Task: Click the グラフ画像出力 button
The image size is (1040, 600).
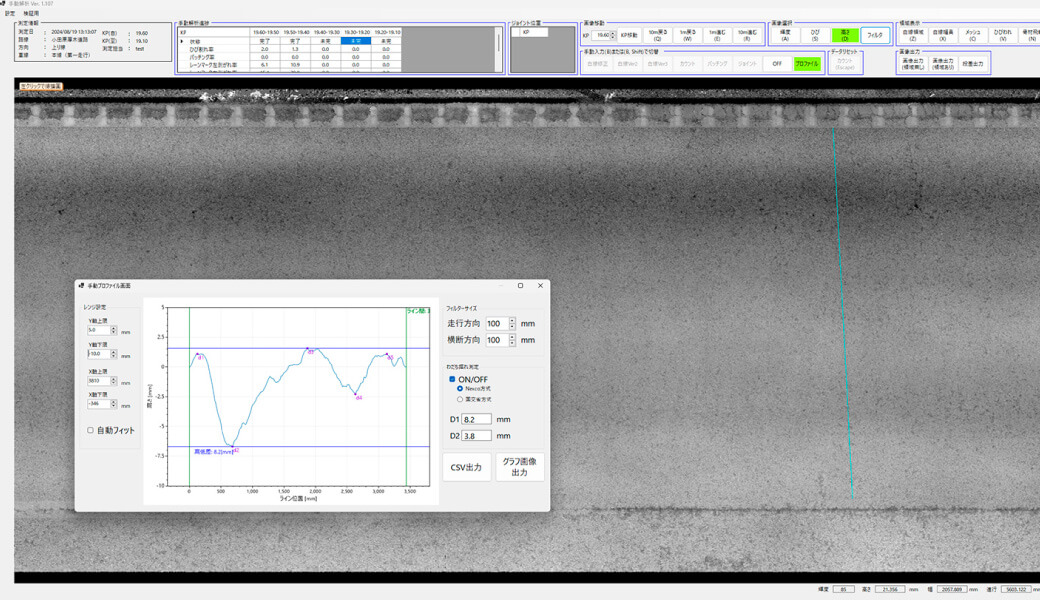Action: click(x=520, y=466)
